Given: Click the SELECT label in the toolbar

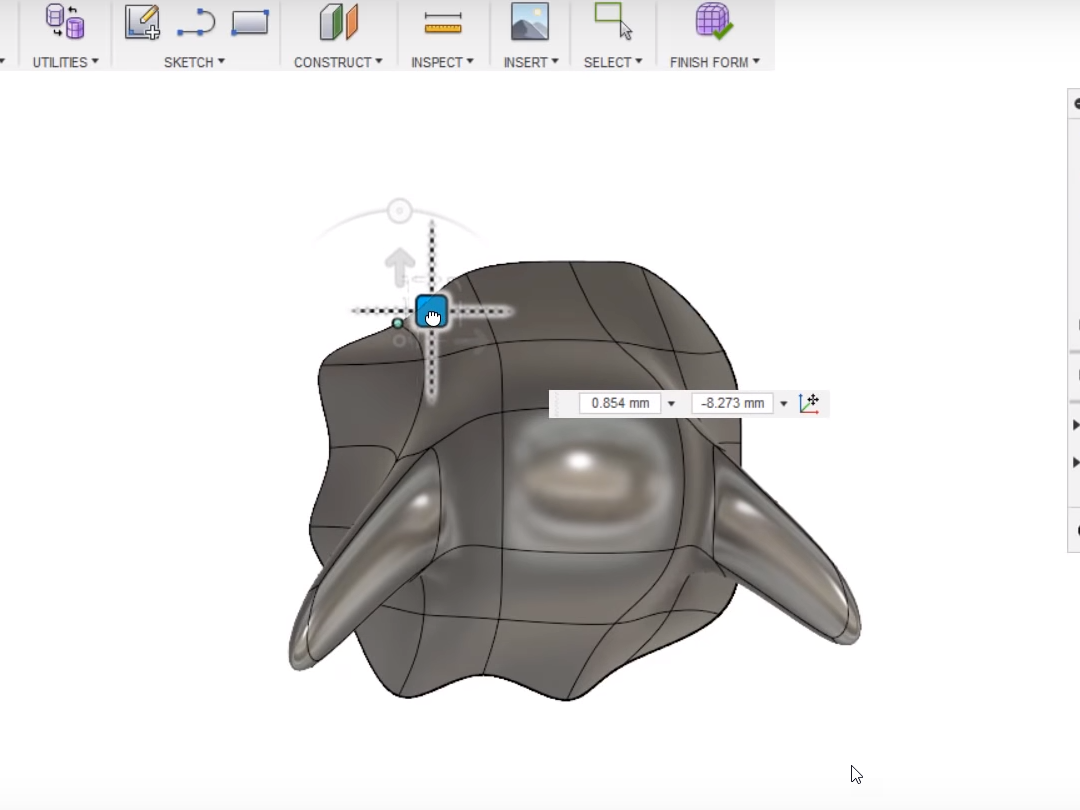Looking at the screenshot, I should click(607, 62).
